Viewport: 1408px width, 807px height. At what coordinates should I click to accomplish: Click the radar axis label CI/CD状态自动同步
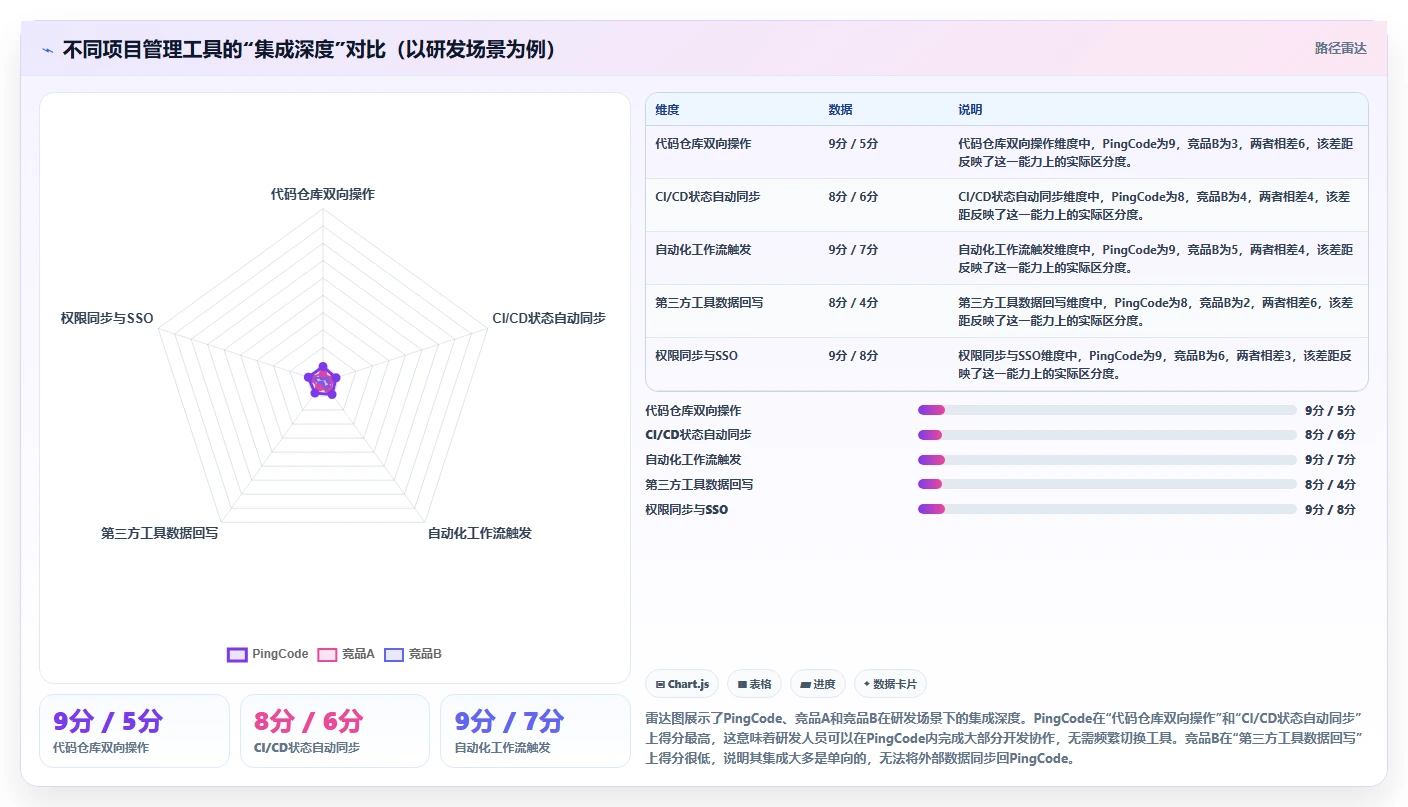[549, 318]
